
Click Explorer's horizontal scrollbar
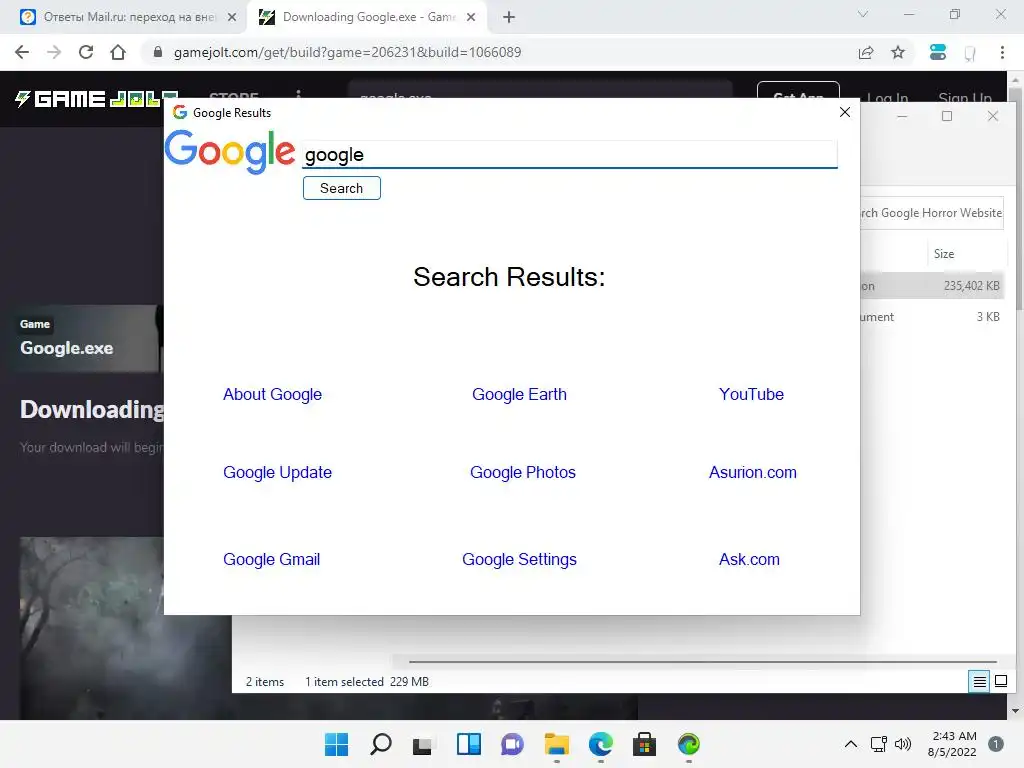point(702,662)
